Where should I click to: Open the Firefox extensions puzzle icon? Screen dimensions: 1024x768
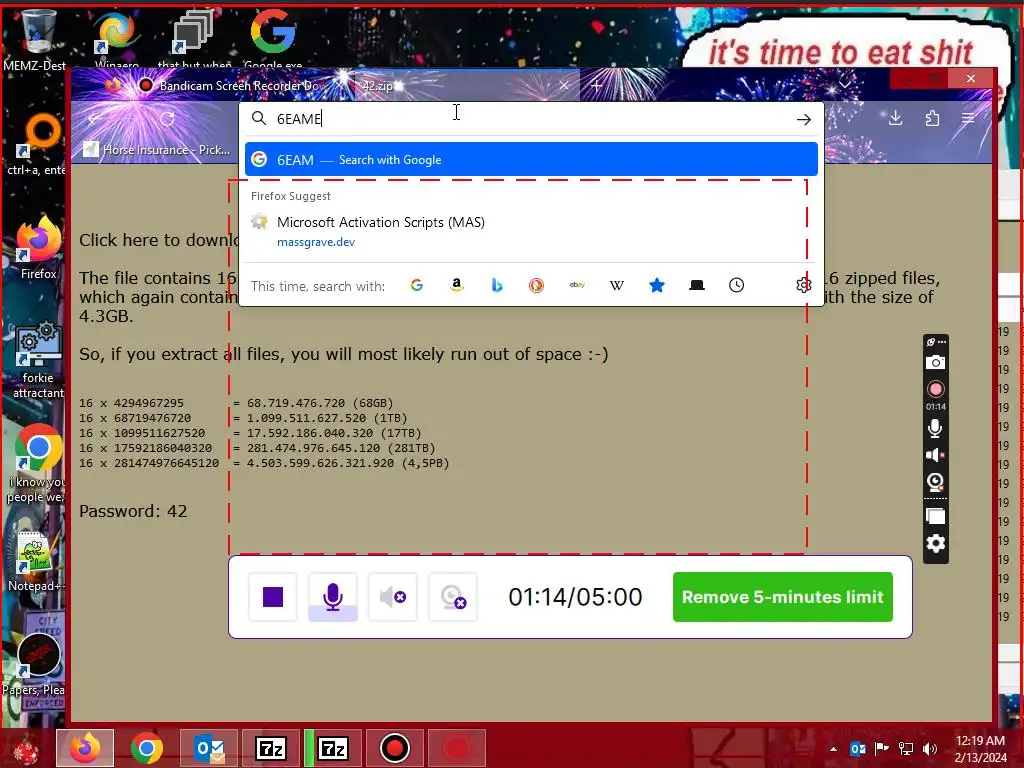tap(932, 118)
